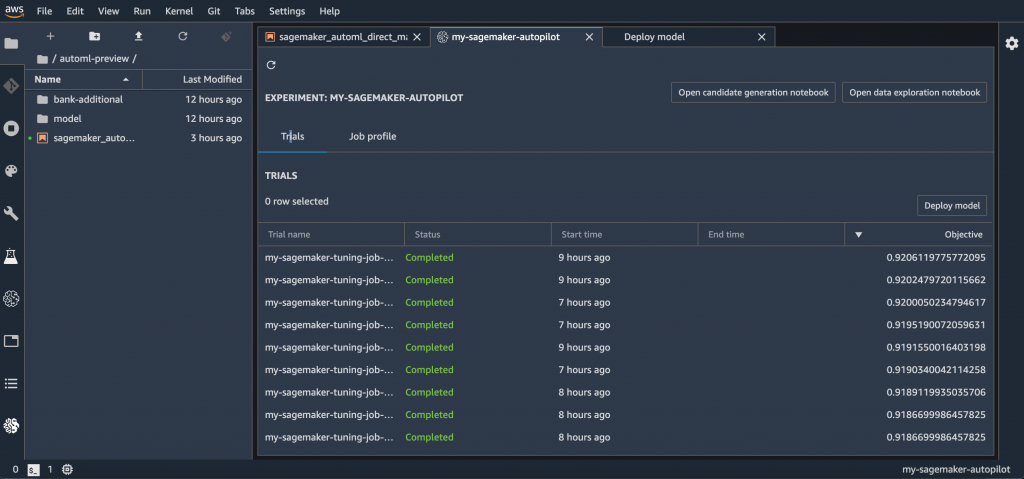Open the endpoints list sidebar icon
The image size is (1024, 479).
click(x=12, y=384)
